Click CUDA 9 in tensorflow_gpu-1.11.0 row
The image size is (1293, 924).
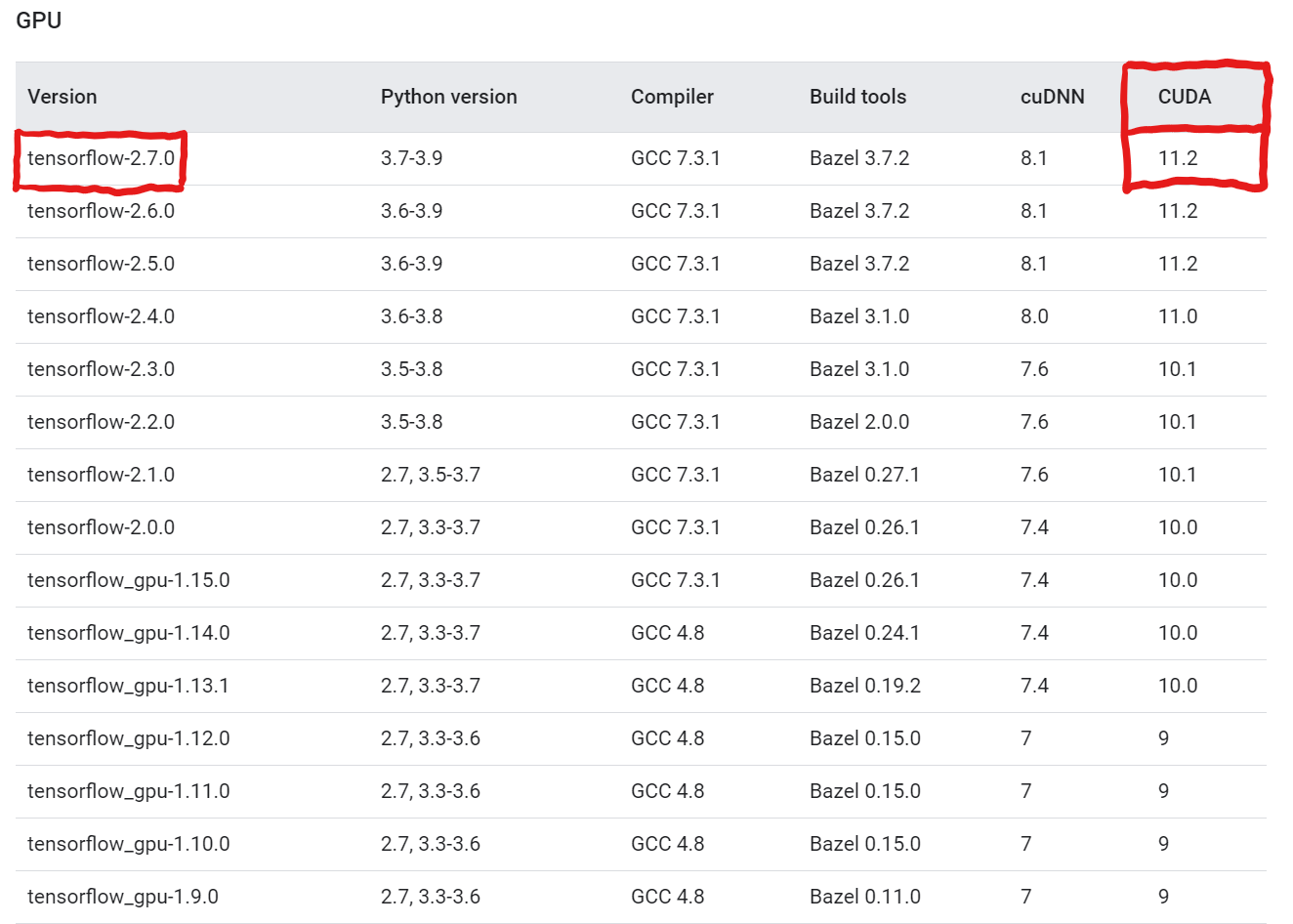click(1164, 791)
